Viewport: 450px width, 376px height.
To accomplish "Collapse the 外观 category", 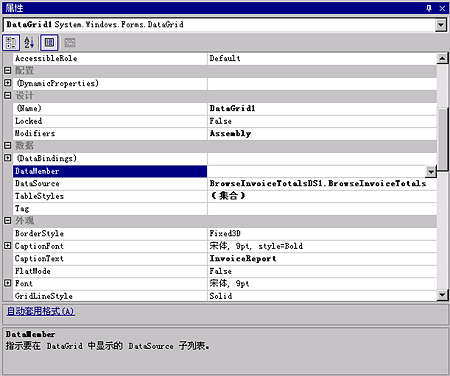I will [8, 220].
